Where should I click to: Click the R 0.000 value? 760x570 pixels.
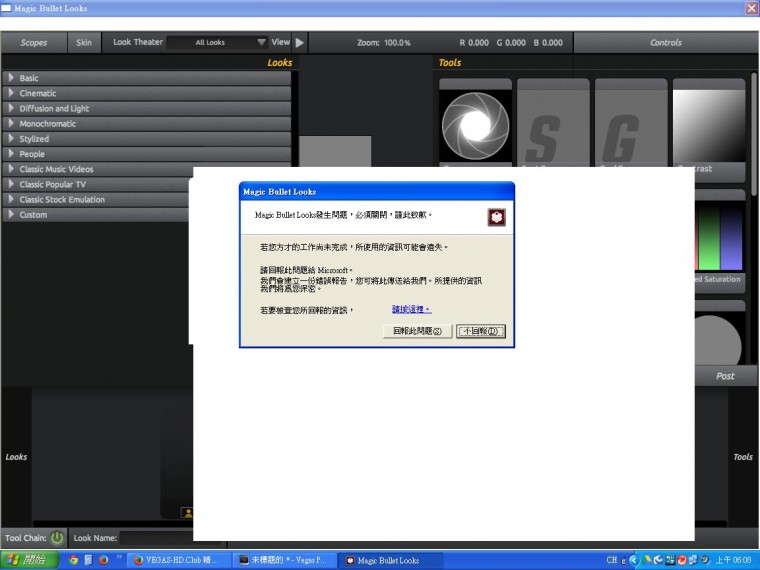click(x=474, y=43)
